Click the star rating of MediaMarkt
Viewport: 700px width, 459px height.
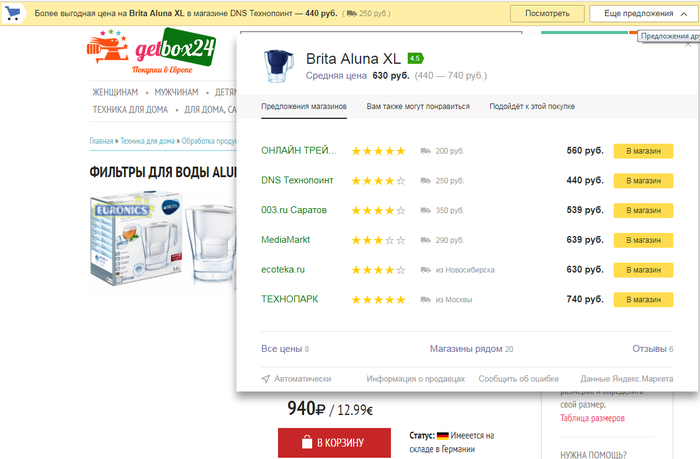(378, 240)
